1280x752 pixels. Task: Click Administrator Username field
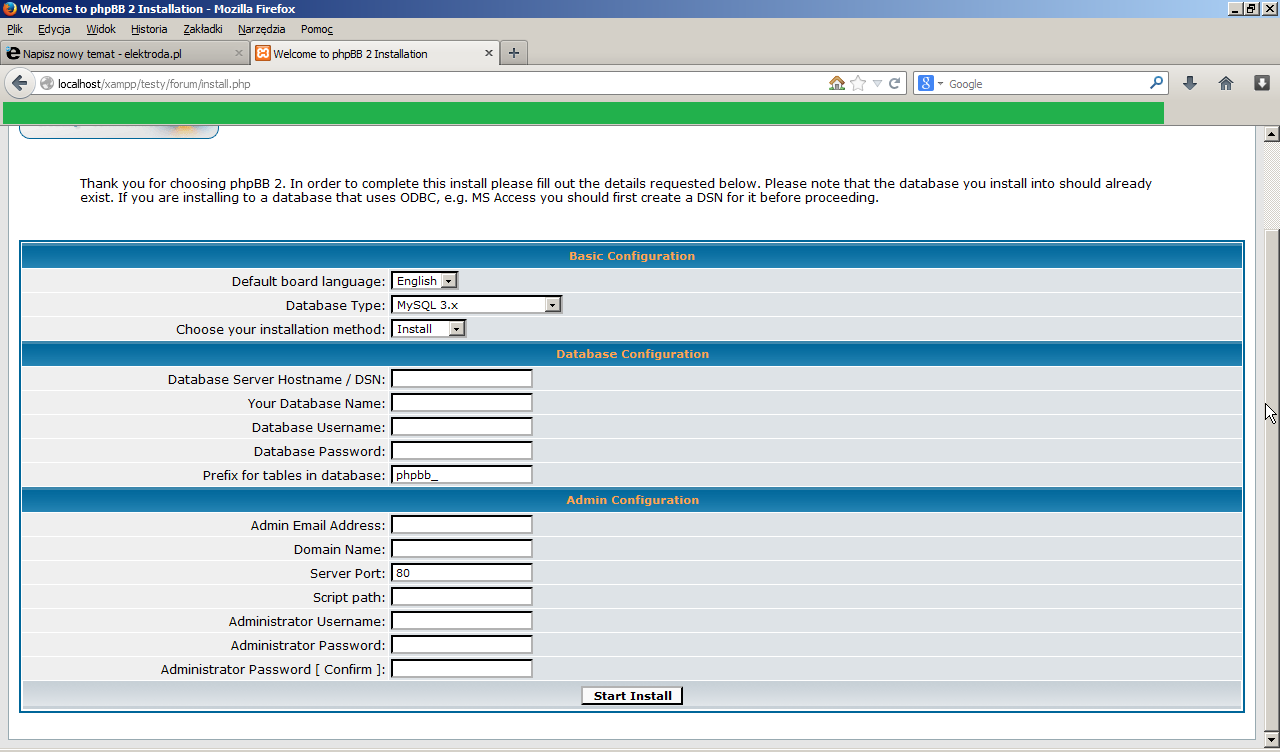click(x=462, y=621)
